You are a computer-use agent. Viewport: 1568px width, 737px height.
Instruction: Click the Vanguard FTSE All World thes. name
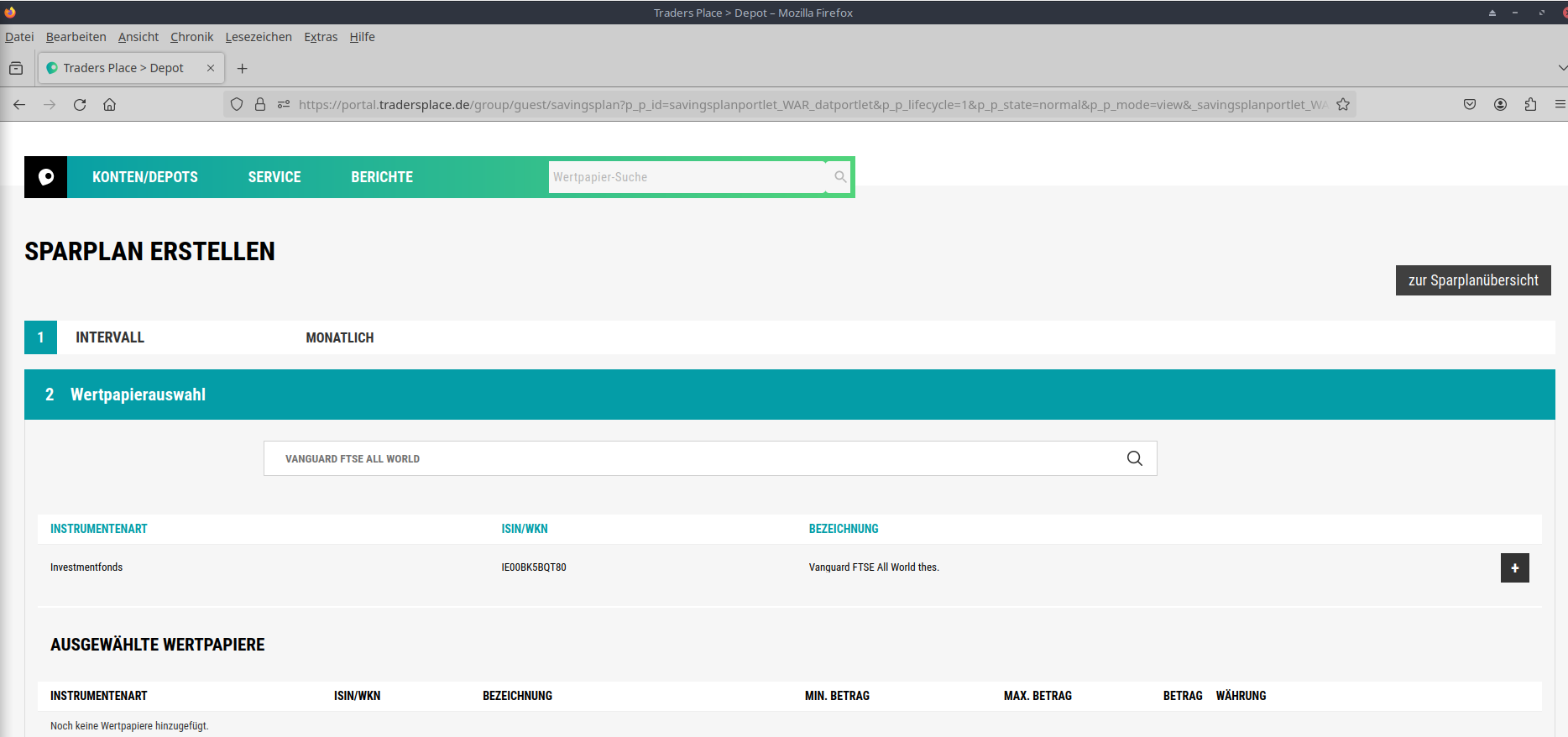click(x=874, y=567)
